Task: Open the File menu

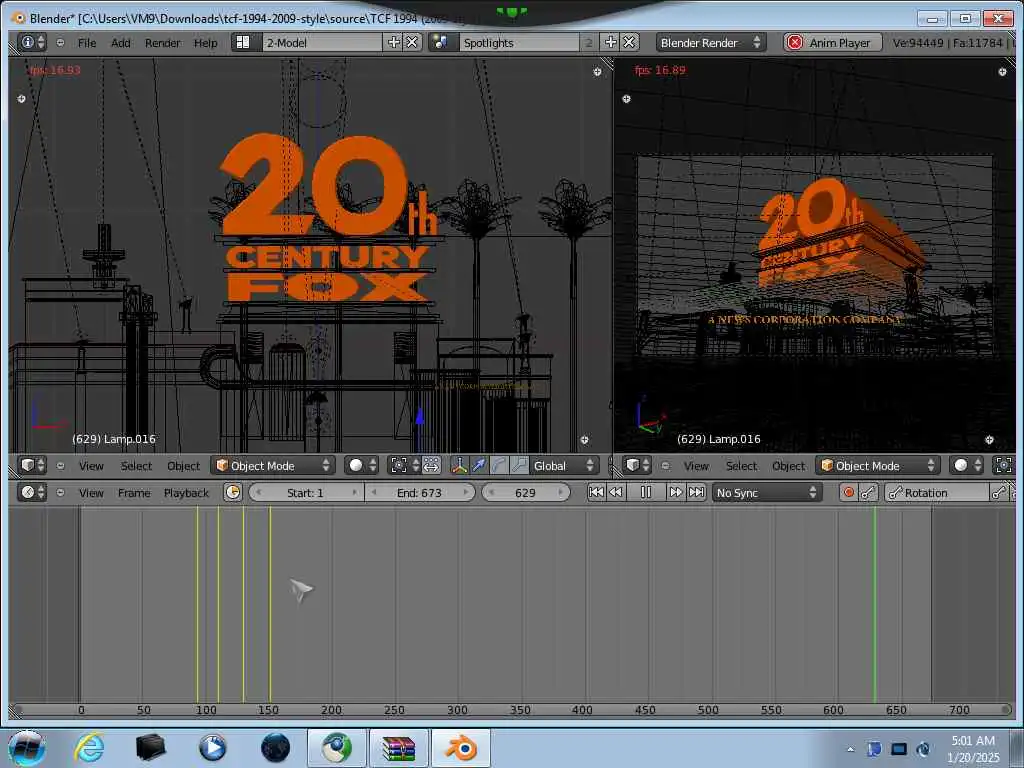Action: tap(87, 42)
